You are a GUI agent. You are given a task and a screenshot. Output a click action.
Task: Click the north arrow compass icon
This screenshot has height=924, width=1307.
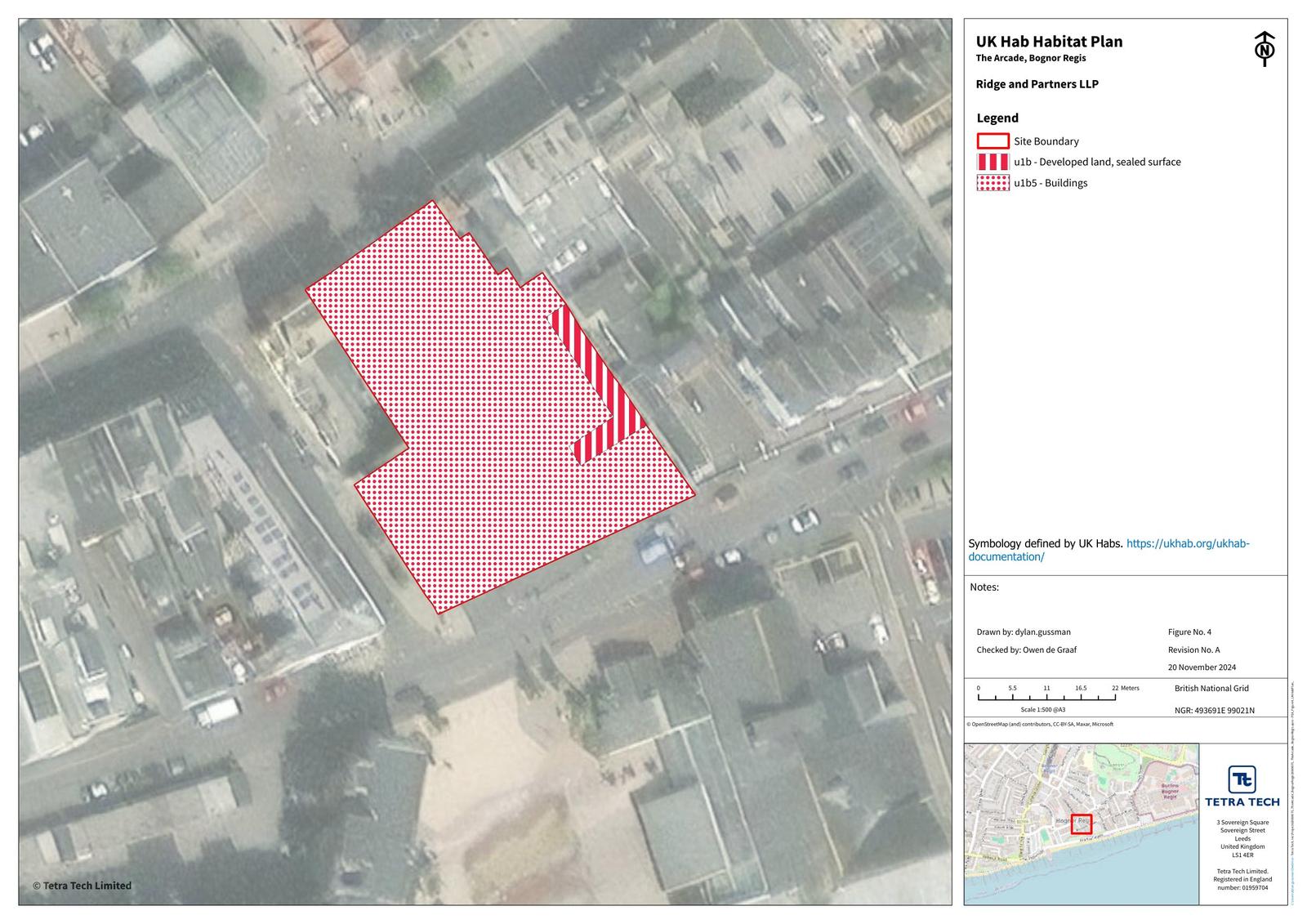1265,48
